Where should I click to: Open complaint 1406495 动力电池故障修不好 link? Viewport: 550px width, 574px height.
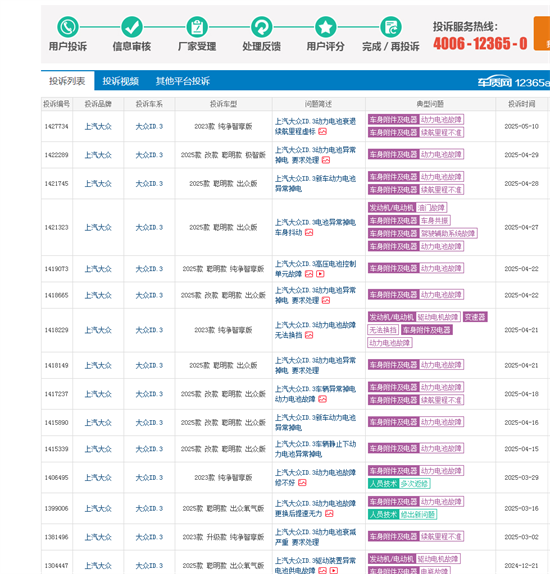click(x=315, y=478)
